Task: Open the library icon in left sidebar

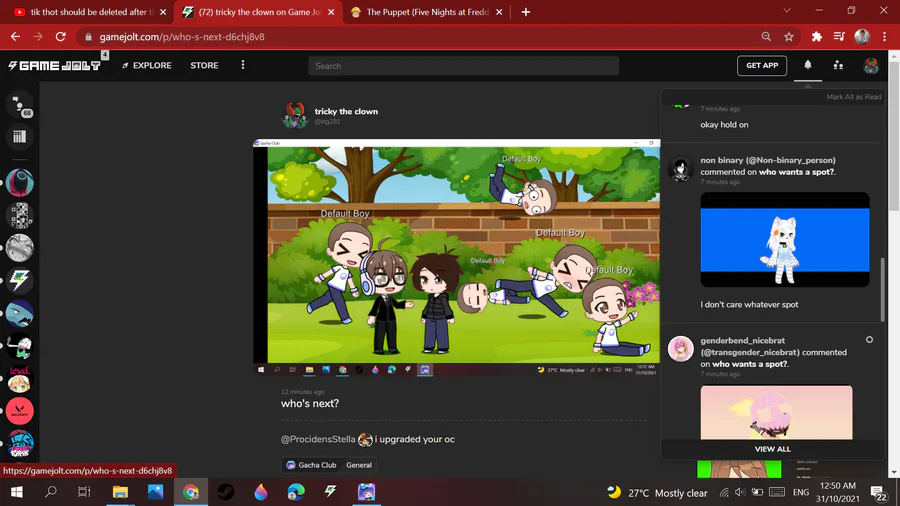Action: point(20,137)
